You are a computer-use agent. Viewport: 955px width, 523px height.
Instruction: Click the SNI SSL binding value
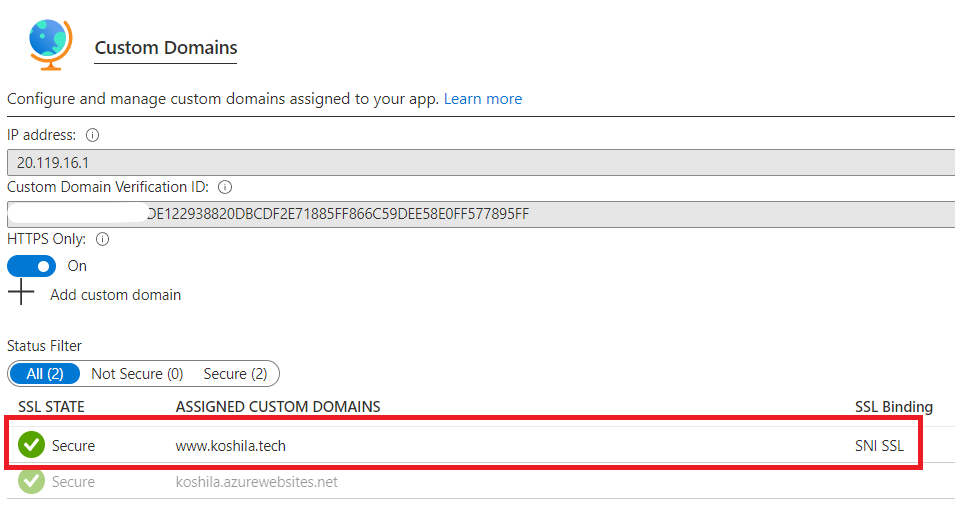tap(879, 446)
